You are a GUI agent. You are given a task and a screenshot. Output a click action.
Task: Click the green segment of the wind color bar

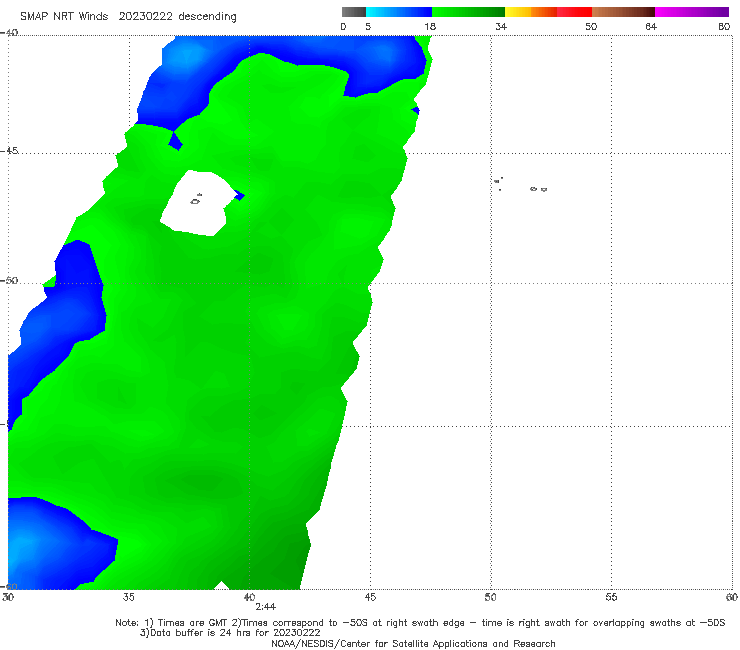[x=468, y=12]
